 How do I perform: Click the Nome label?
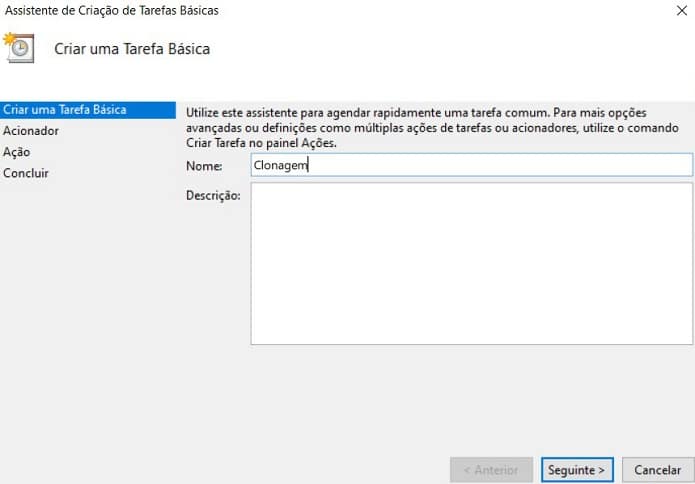tap(203, 166)
